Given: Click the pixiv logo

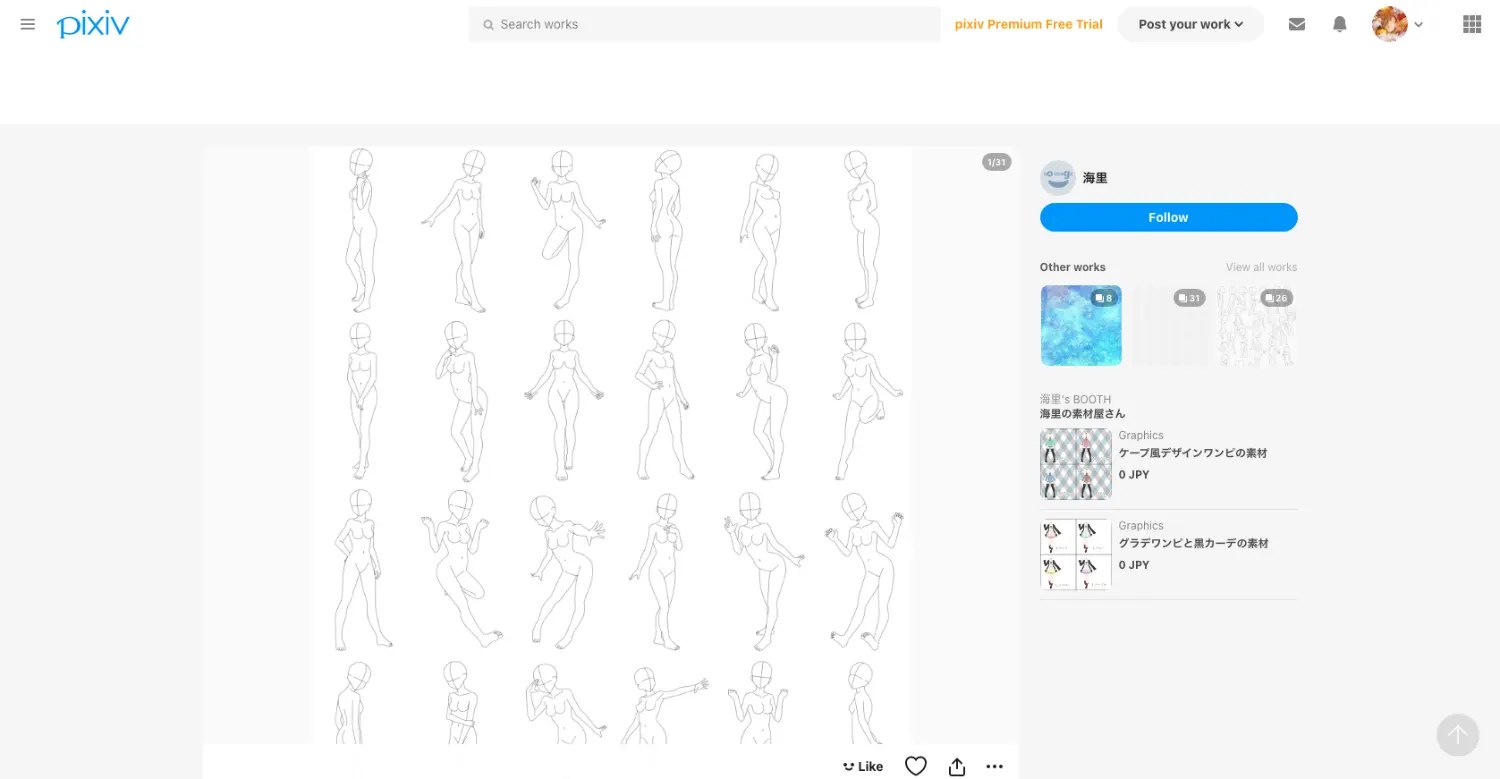Looking at the screenshot, I should tap(93, 24).
